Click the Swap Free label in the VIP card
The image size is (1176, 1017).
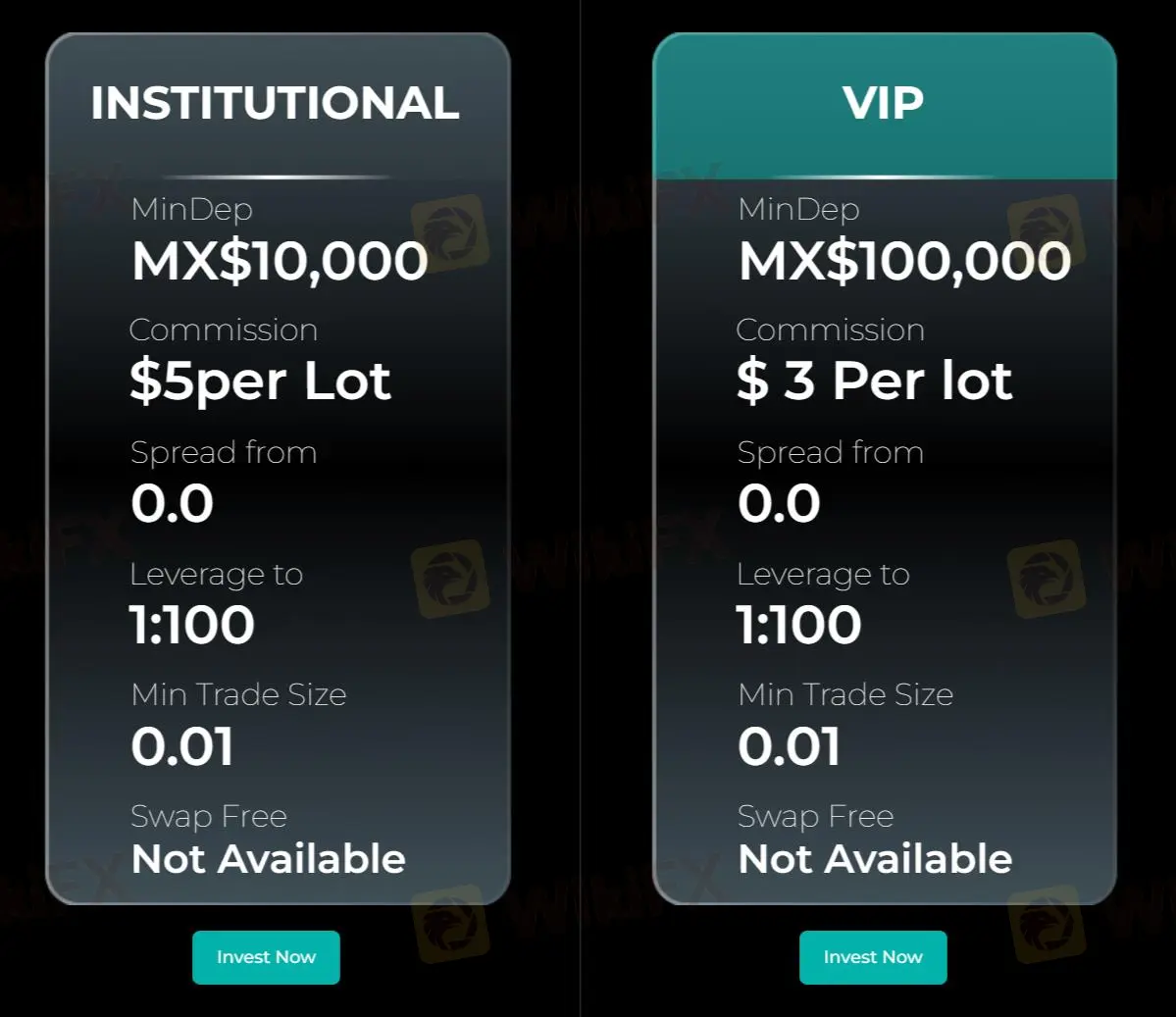pos(815,816)
